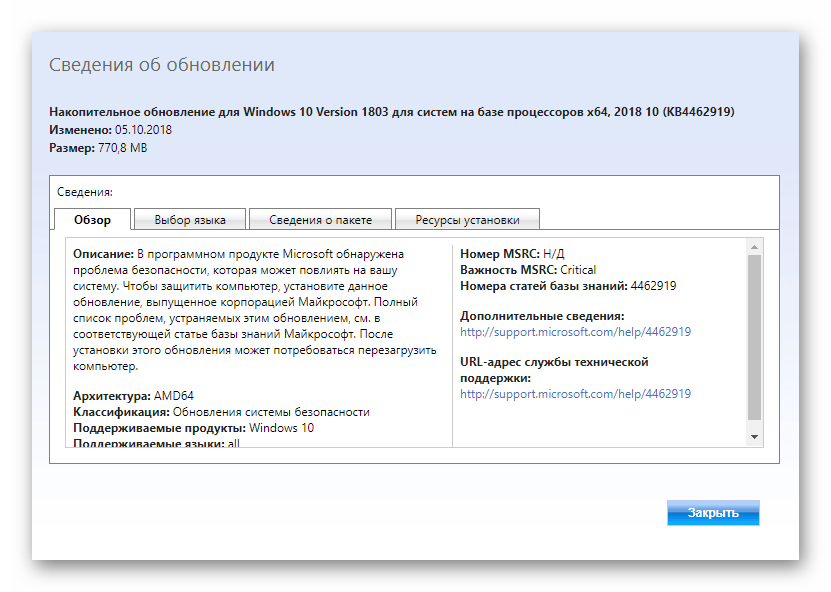
Task: Click the Поддерживаемые продукты Windows 10 line
Action: coord(193,428)
